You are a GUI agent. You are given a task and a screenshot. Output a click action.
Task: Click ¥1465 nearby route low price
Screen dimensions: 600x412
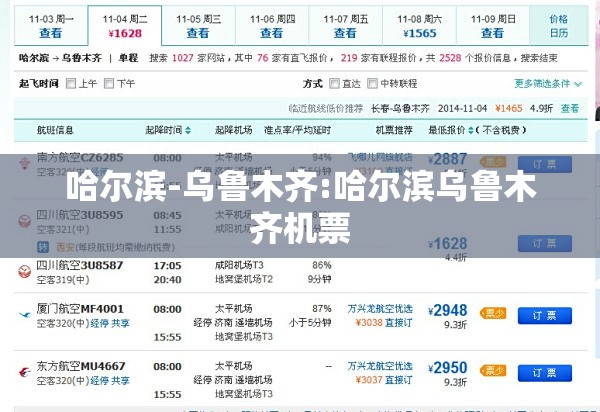coord(509,108)
